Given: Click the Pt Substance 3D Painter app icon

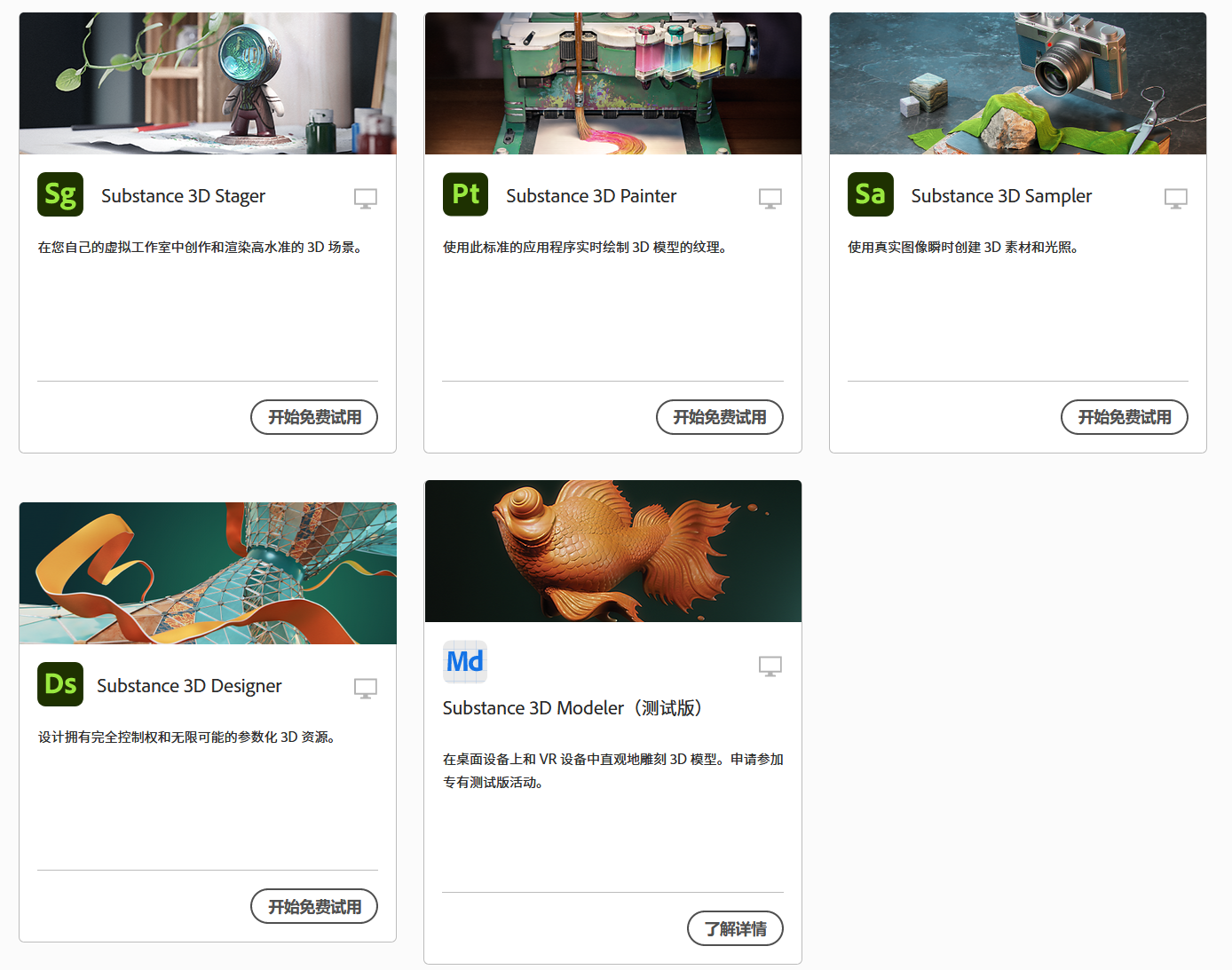Looking at the screenshot, I should (465, 194).
